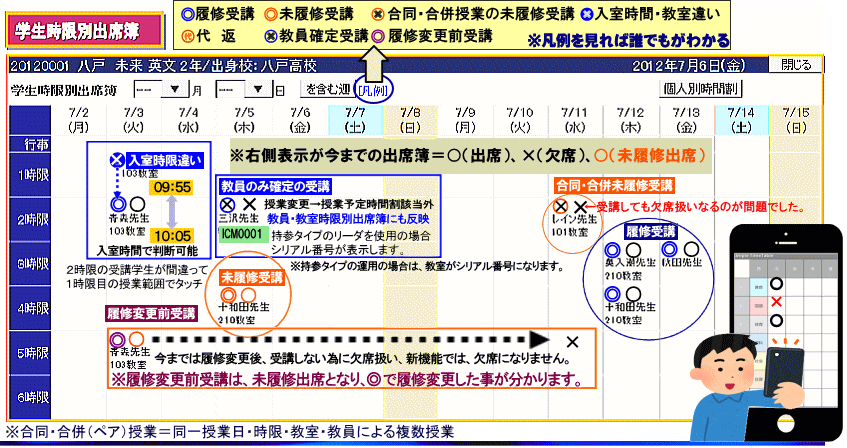Click the 4時限 row header
The height and width of the screenshot is (448, 847).
click(x=31, y=309)
